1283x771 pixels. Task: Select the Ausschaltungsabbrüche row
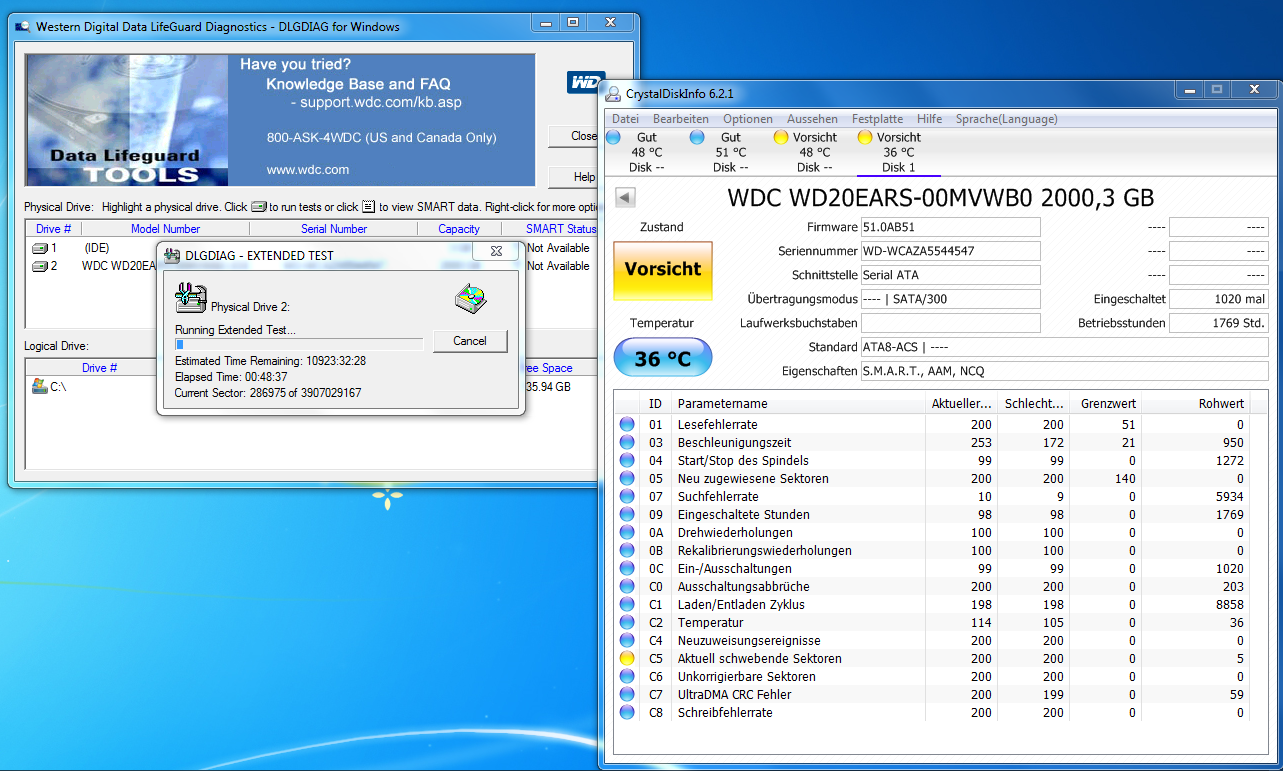point(932,587)
